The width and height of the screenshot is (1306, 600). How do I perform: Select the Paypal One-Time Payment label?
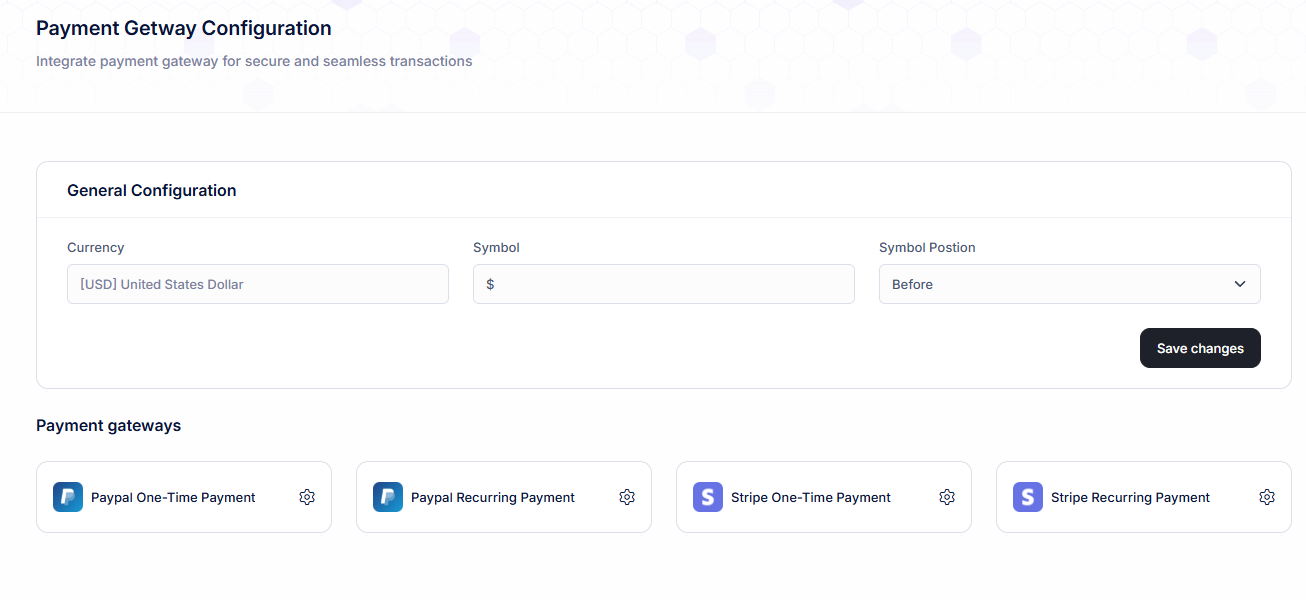[173, 497]
